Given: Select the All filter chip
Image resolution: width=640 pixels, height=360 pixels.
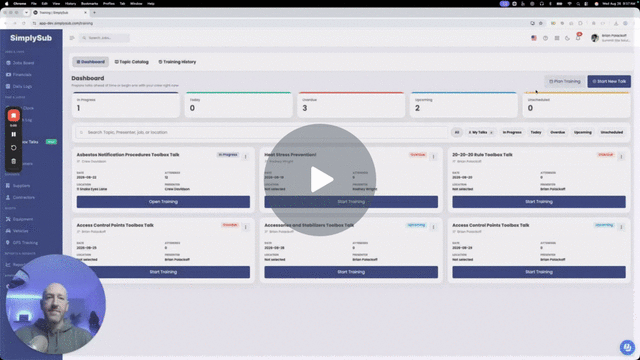Looking at the screenshot, I should [x=457, y=132].
